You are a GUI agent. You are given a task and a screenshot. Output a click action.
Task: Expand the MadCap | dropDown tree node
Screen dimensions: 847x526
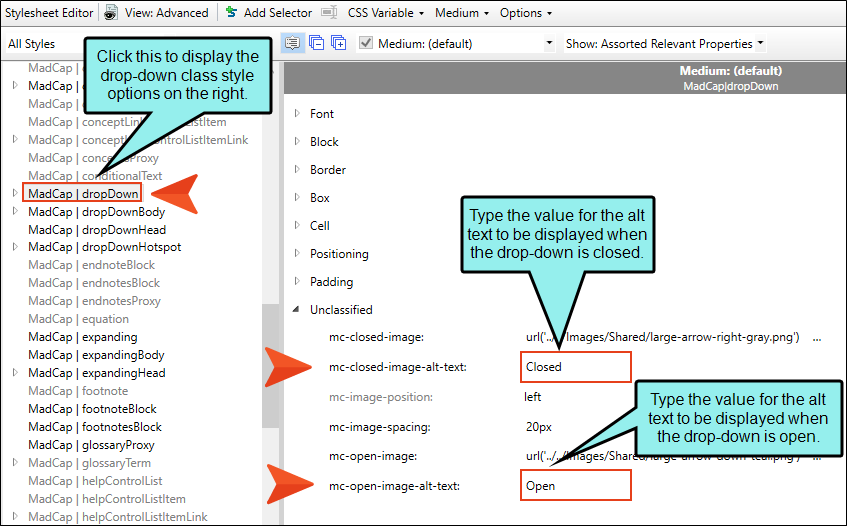14,193
